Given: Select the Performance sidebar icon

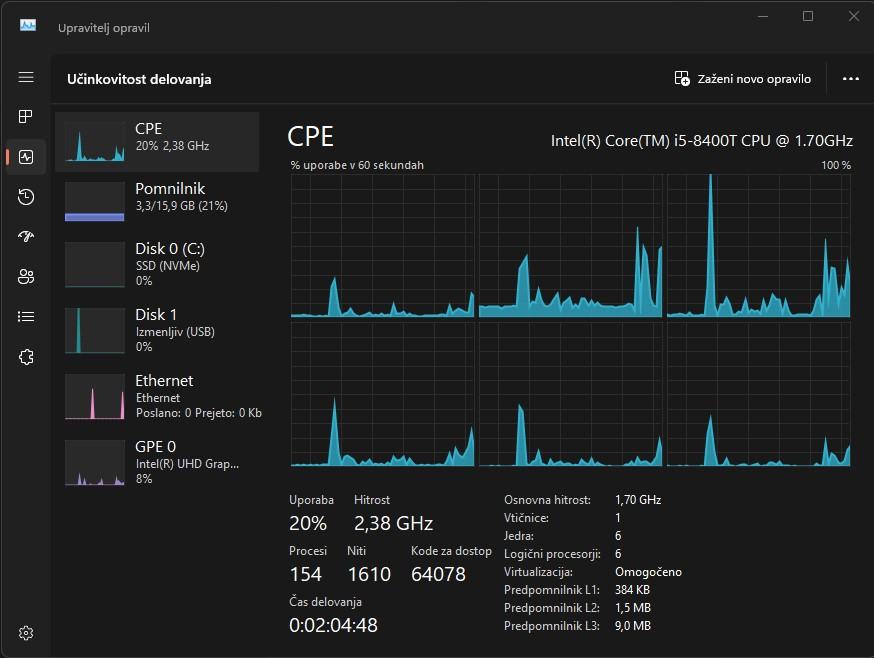Looking at the screenshot, I should 26,157.
